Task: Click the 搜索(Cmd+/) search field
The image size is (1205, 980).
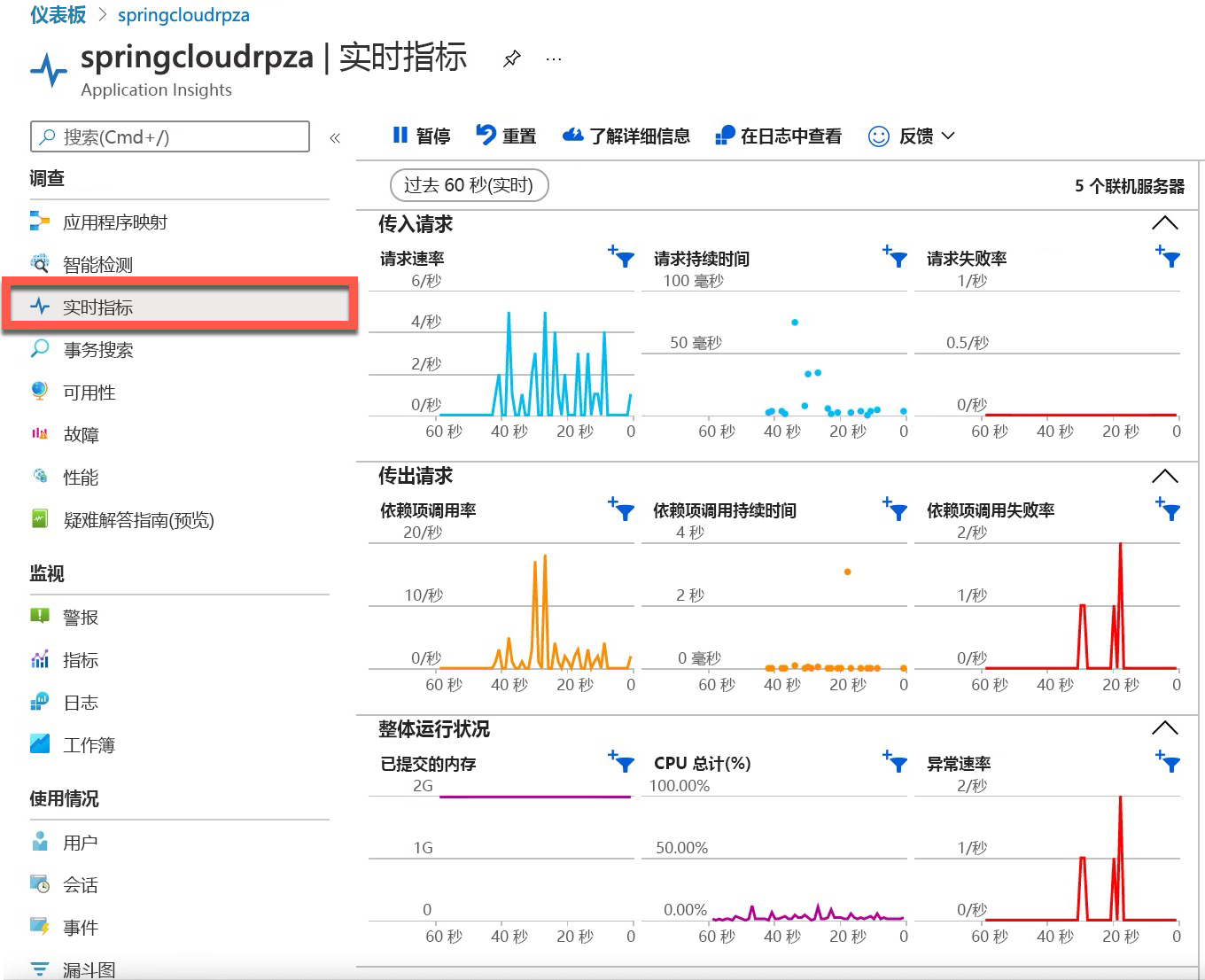Action: (170, 136)
